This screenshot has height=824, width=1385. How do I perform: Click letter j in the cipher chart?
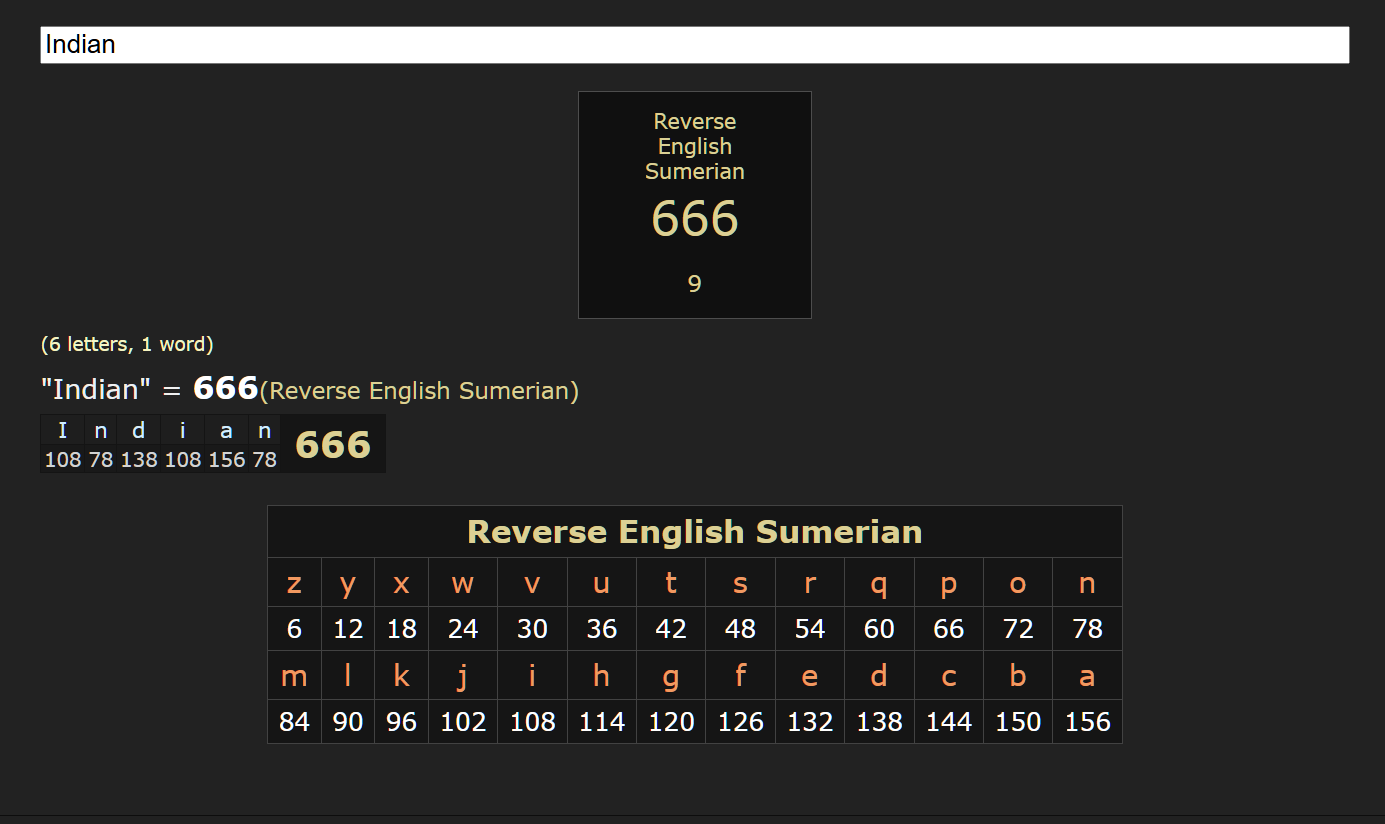tap(463, 677)
